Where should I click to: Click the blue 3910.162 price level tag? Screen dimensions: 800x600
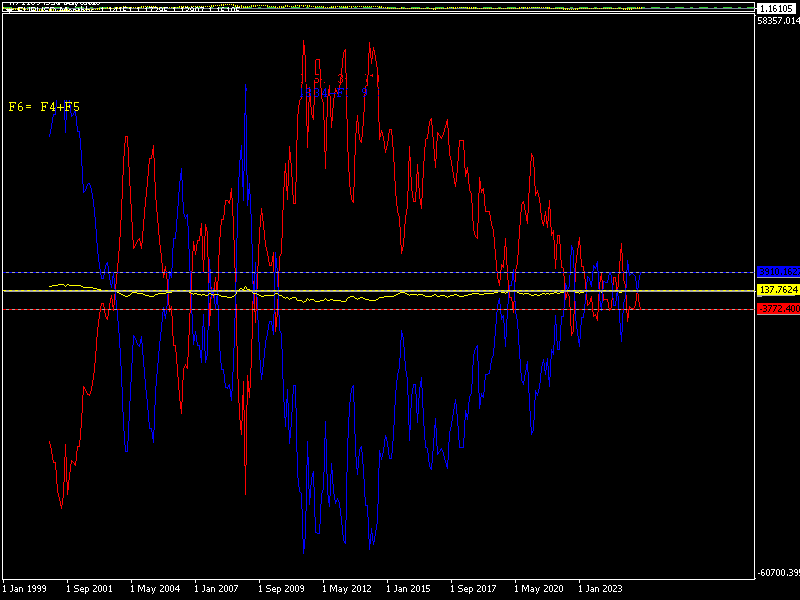coord(777,272)
